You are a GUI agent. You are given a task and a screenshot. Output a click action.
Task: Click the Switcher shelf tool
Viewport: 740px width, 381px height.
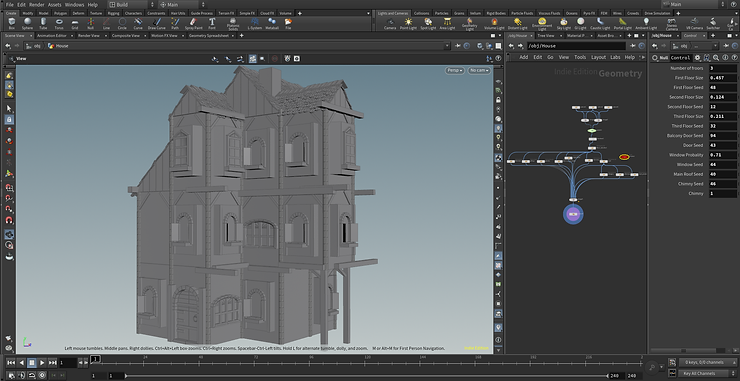coord(713,24)
